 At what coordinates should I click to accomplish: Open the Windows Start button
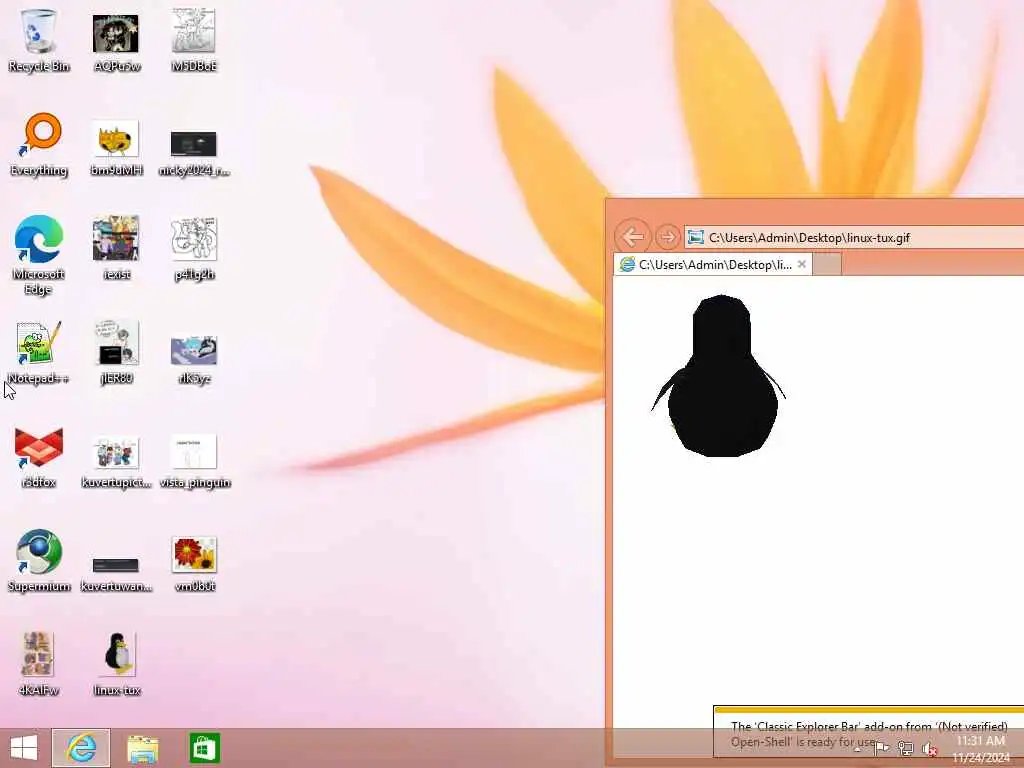(24, 748)
